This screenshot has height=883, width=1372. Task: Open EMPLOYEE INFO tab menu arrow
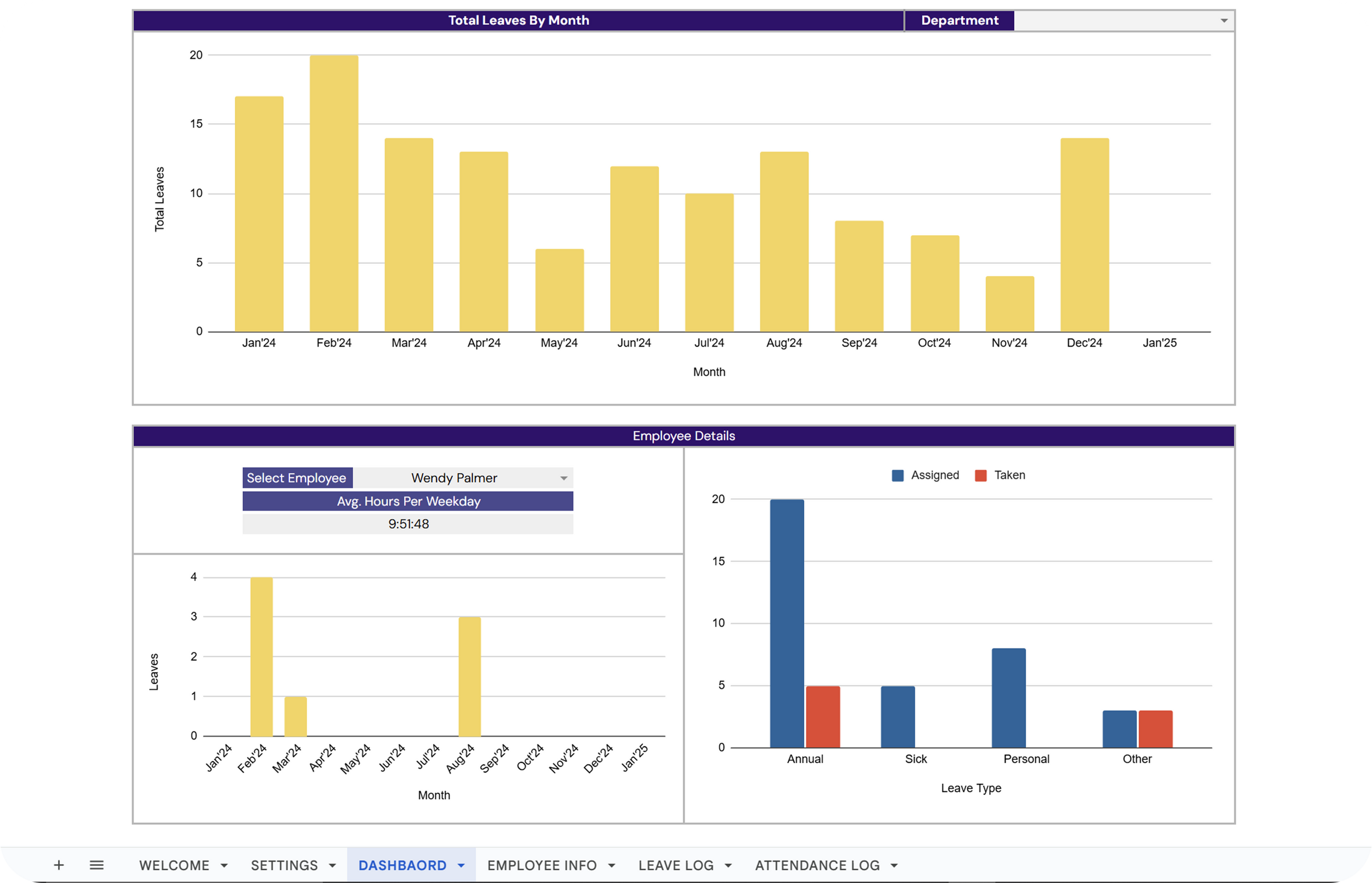[x=612, y=866]
